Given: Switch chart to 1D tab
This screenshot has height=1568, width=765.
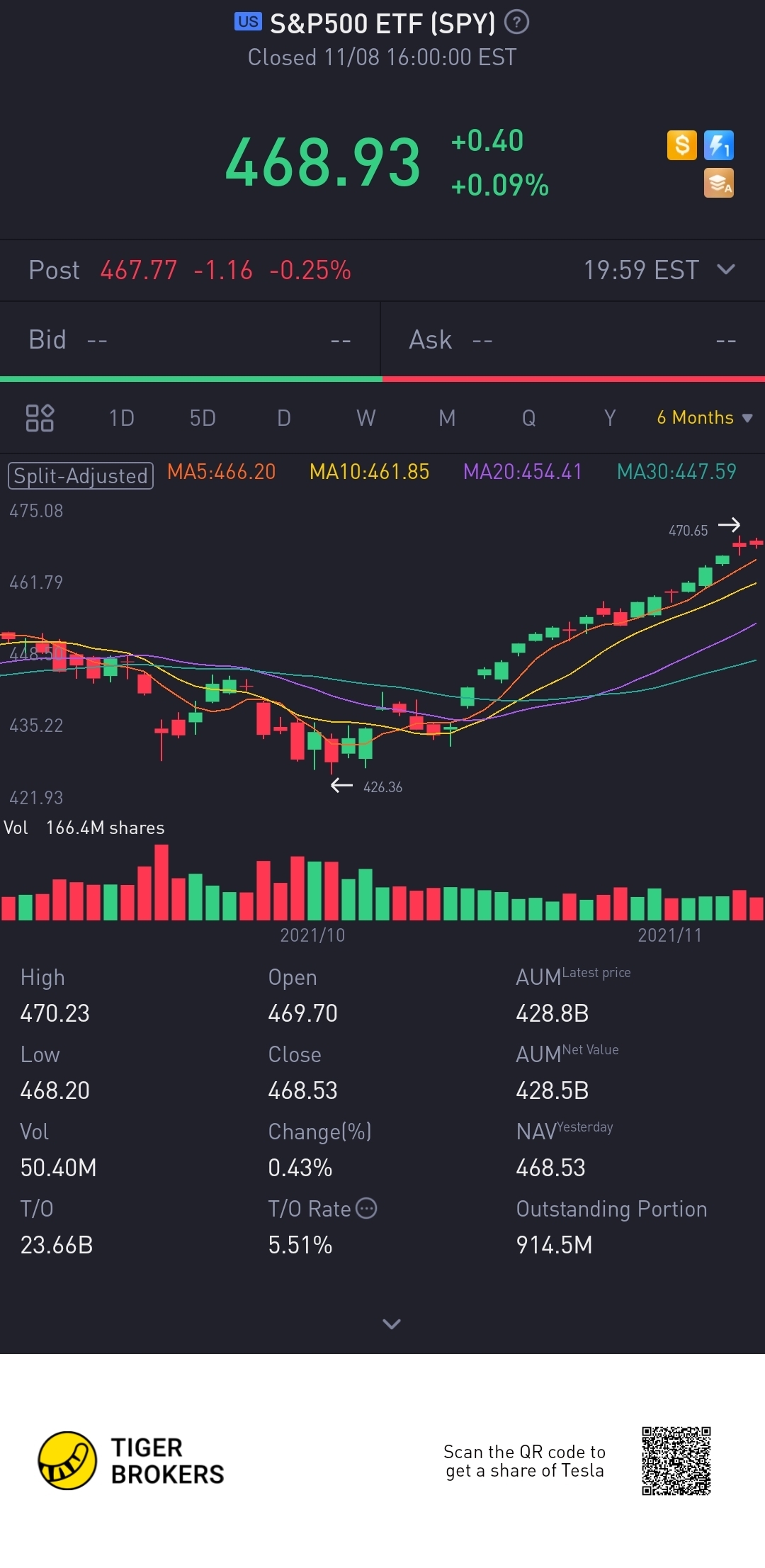Looking at the screenshot, I should [121, 418].
